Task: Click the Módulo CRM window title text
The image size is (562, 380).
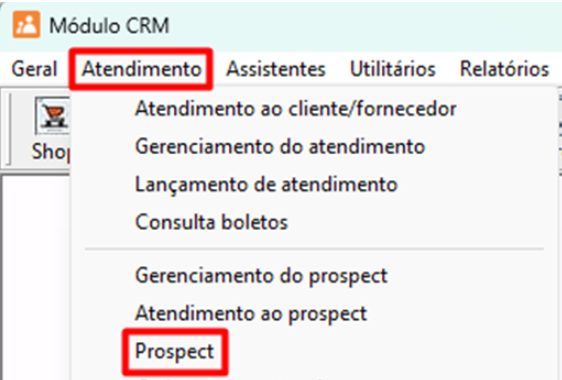Action: coord(109,25)
